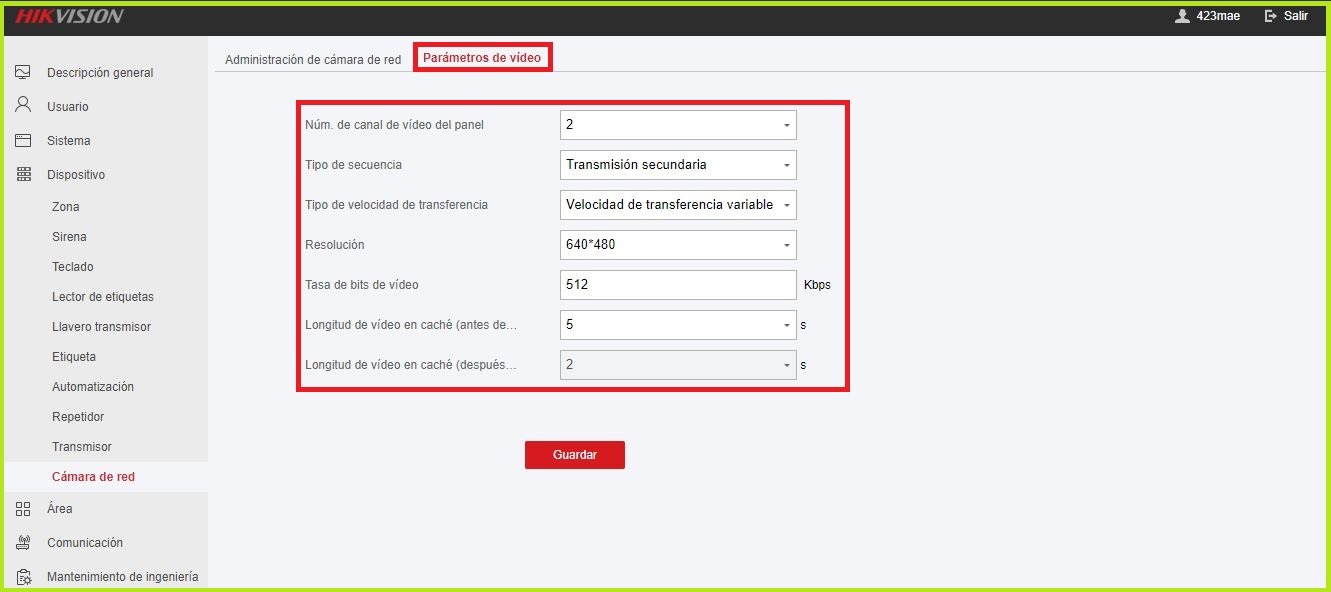Switch to Administración de cámara de red tab
Screen dimensions: 1331x592
tap(313, 60)
